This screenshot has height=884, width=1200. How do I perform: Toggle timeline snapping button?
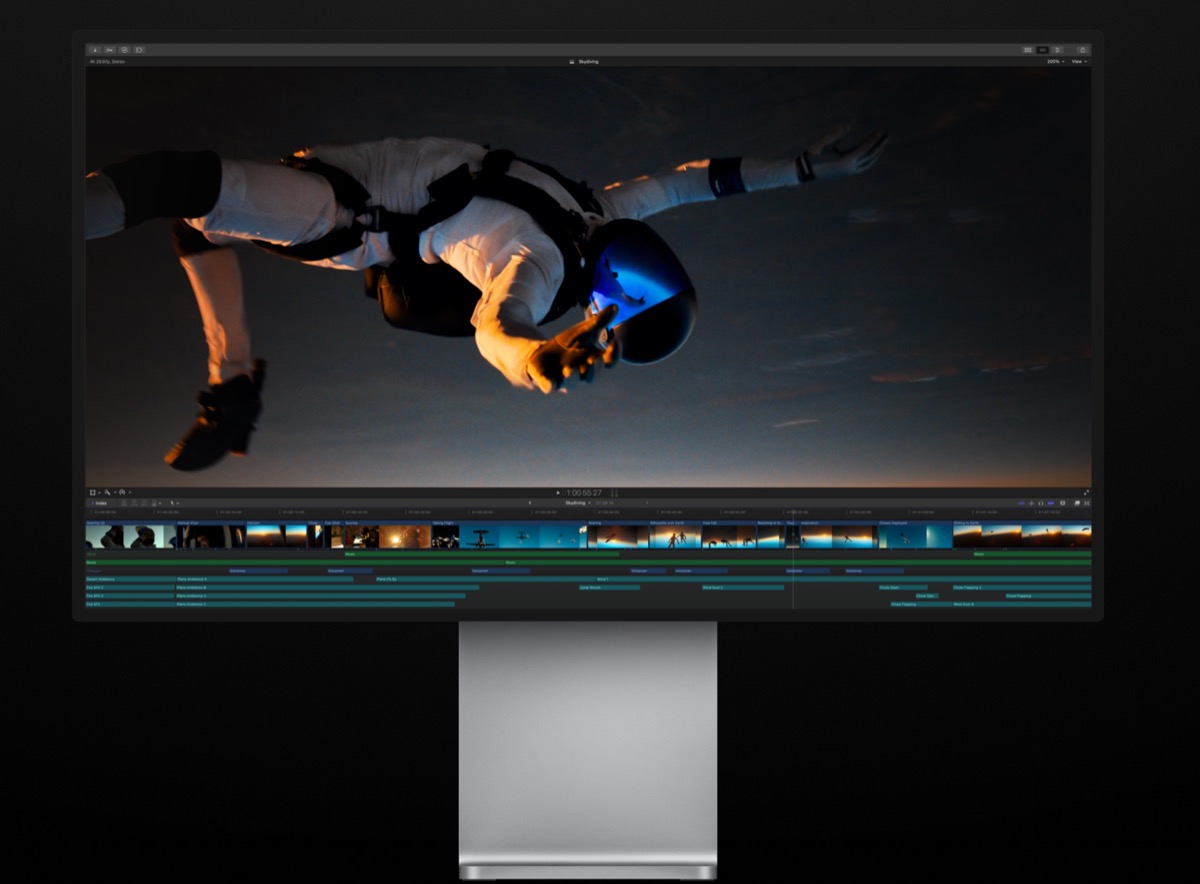pos(1050,503)
